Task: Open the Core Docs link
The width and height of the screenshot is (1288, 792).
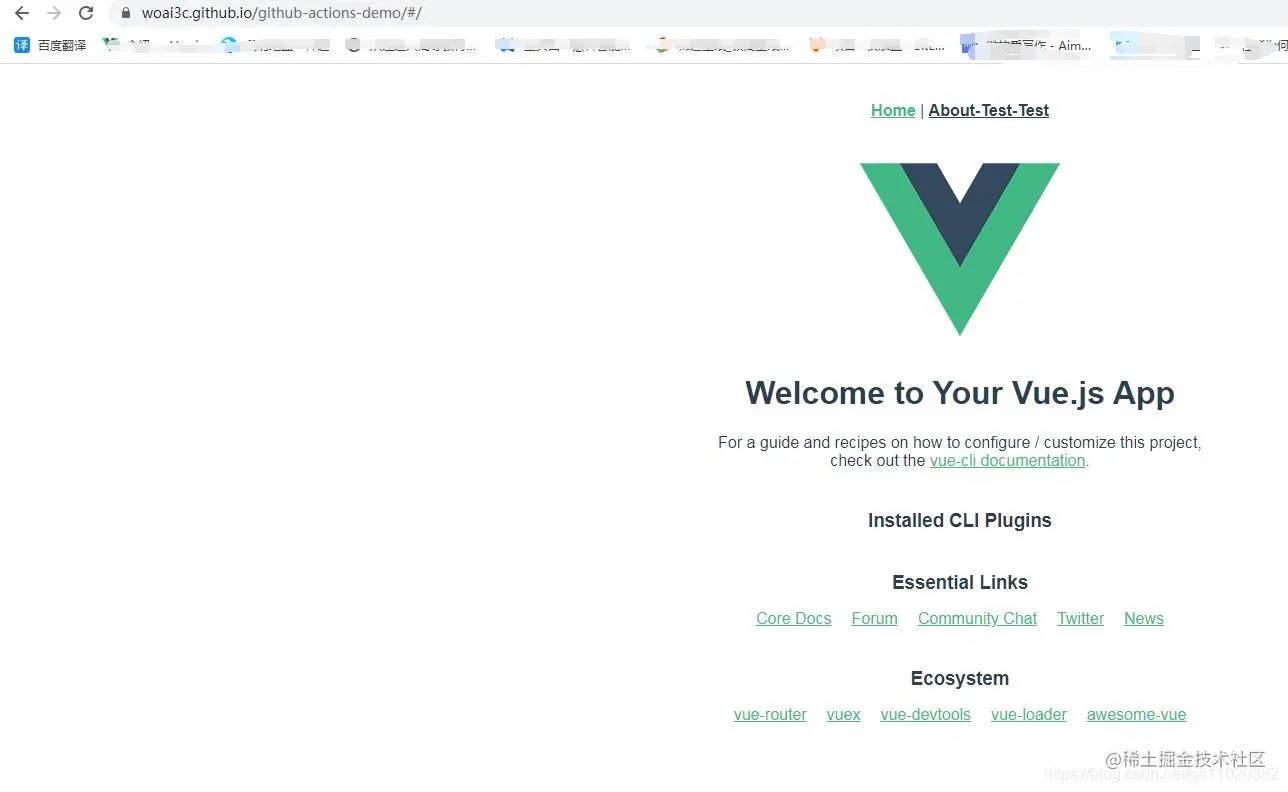Action: pyautogui.click(x=794, y=618)
